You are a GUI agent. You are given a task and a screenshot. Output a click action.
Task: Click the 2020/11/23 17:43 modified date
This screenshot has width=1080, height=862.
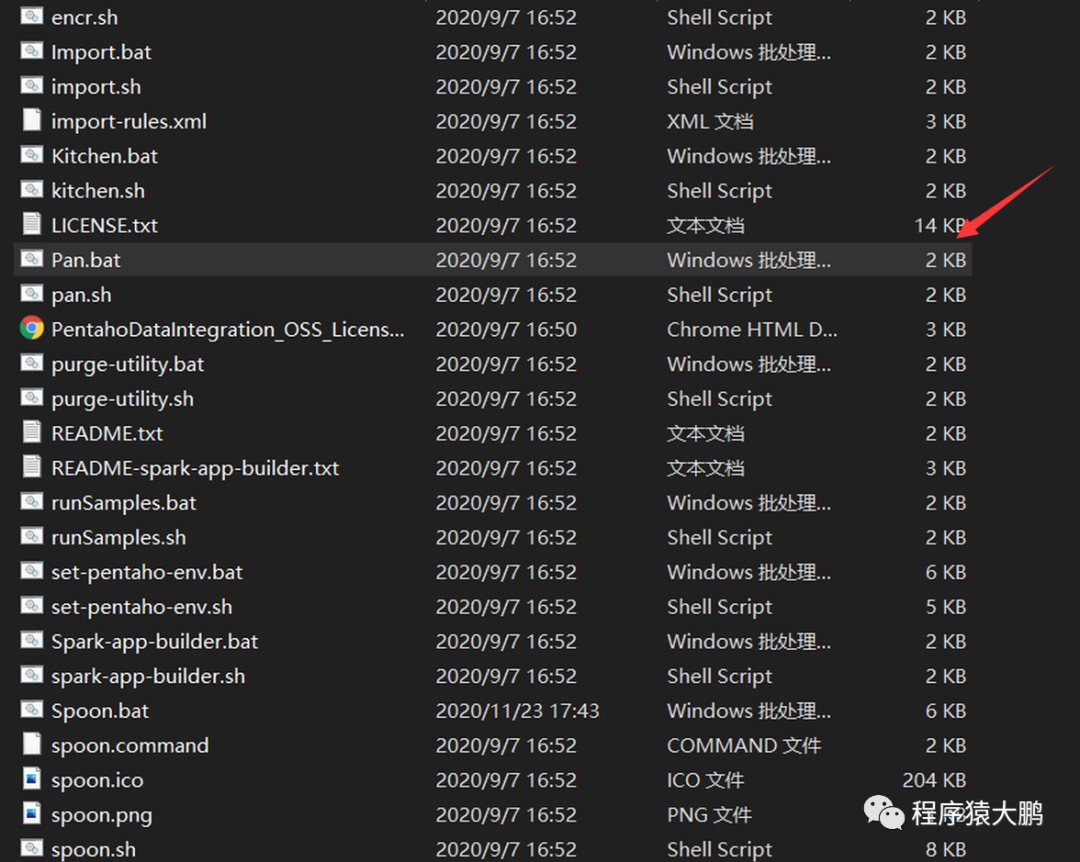point(517,711)
